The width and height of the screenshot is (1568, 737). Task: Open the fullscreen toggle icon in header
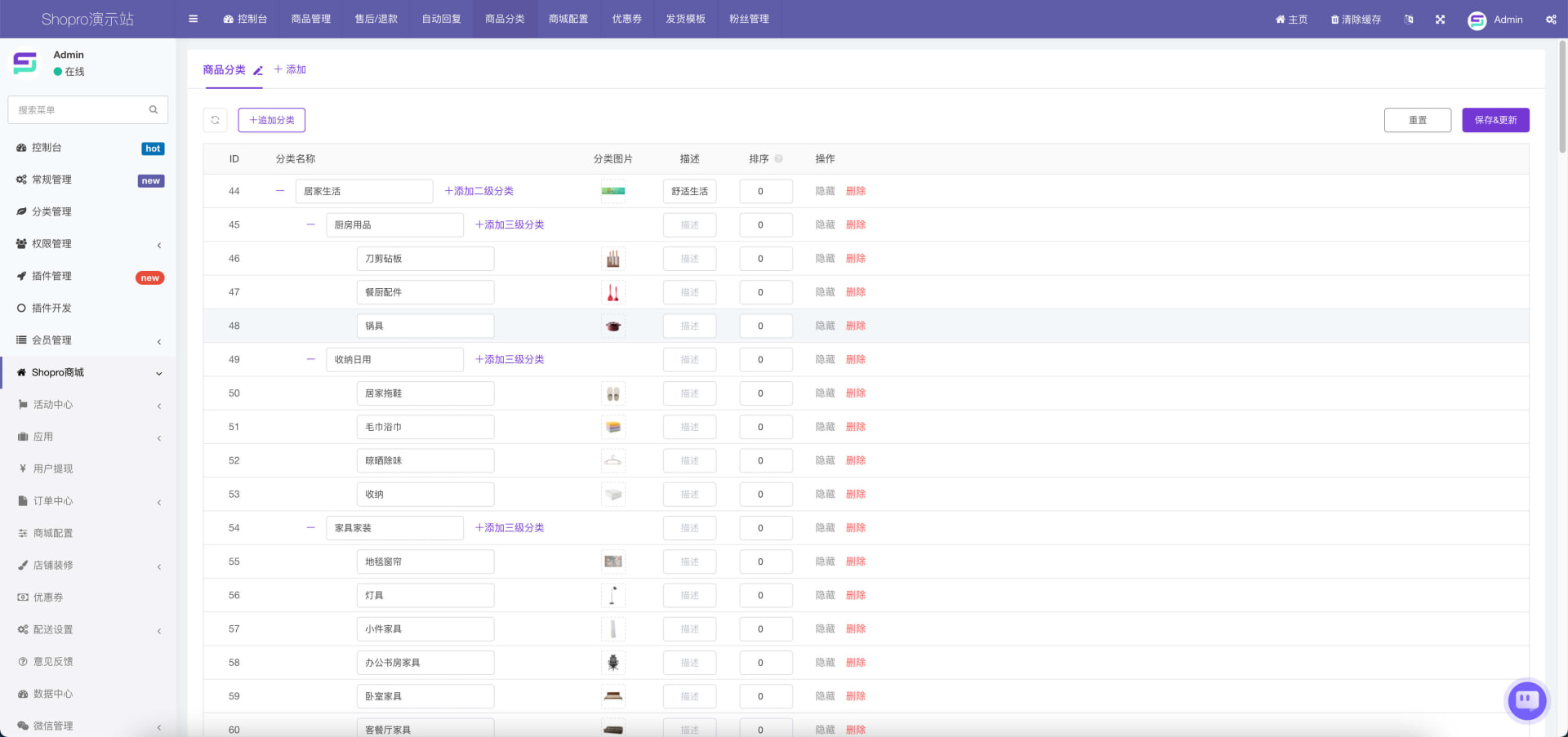point(1440,20)
